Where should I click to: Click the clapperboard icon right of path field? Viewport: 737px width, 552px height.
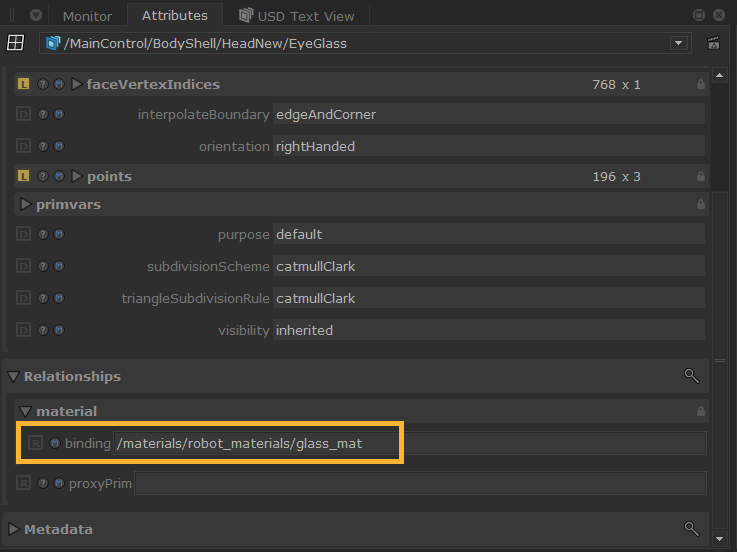click(x=713, y=43)
